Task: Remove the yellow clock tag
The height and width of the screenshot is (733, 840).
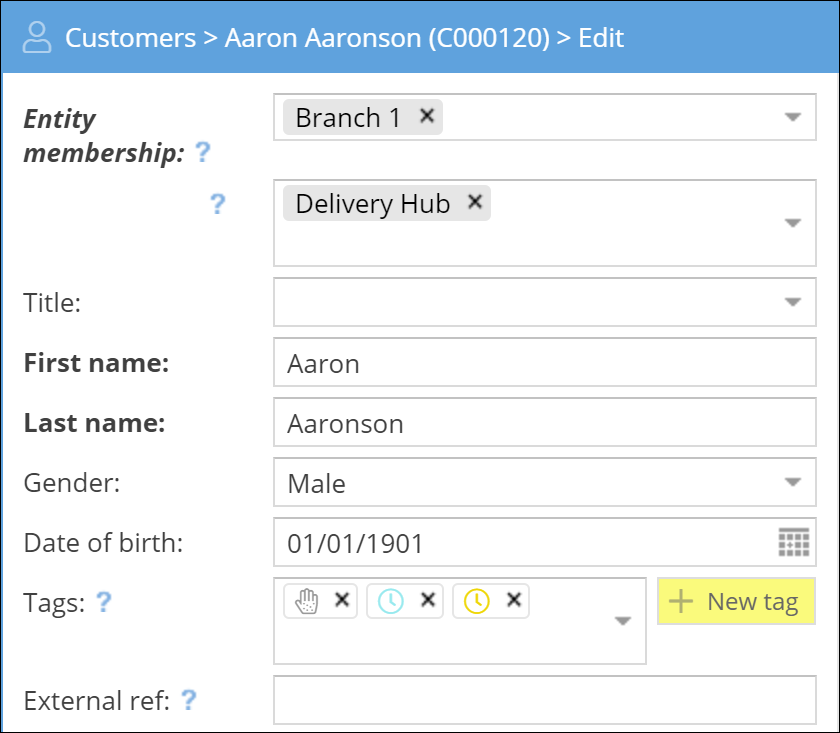Action: 514,600
